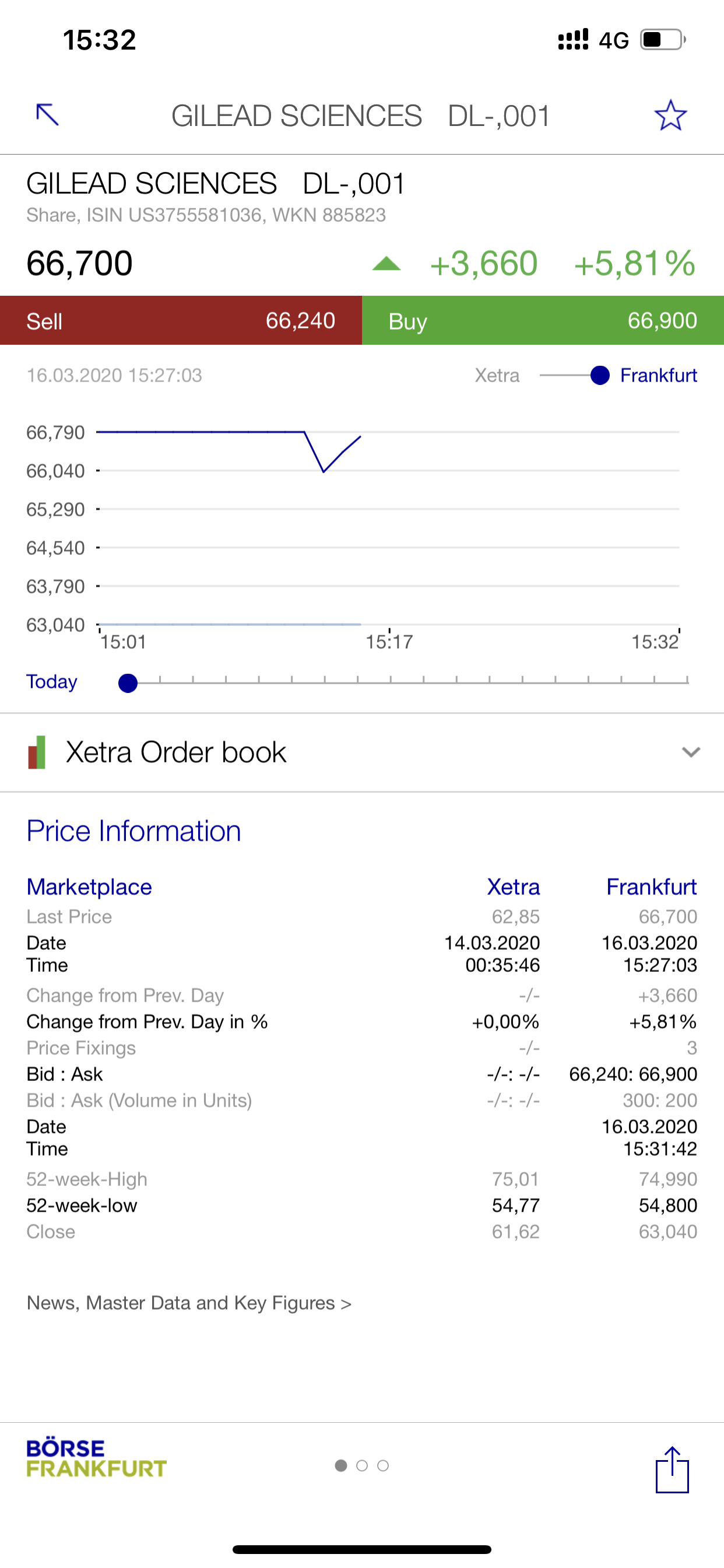Image resolution: width=724 pixels, height=1568 pixels.
Task: Tap the battery icon in the status bar
Action: point(663,40)
